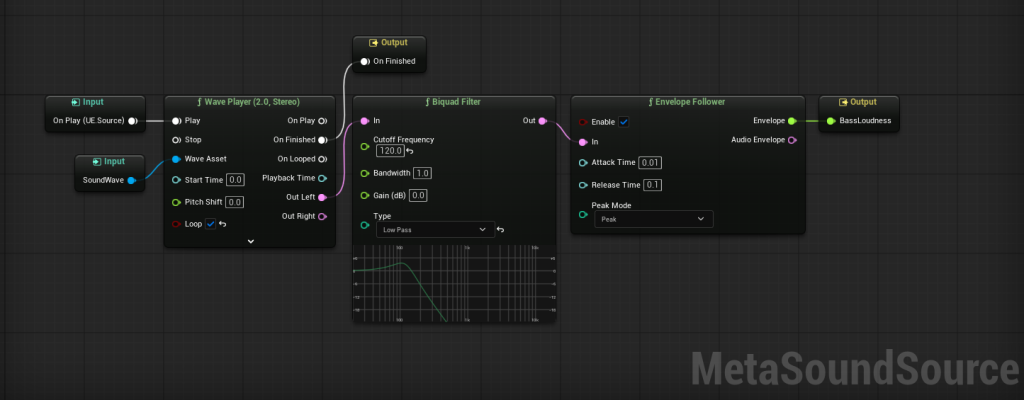
Task: Select the Out Right audio pin
Action: coord(322,216)
